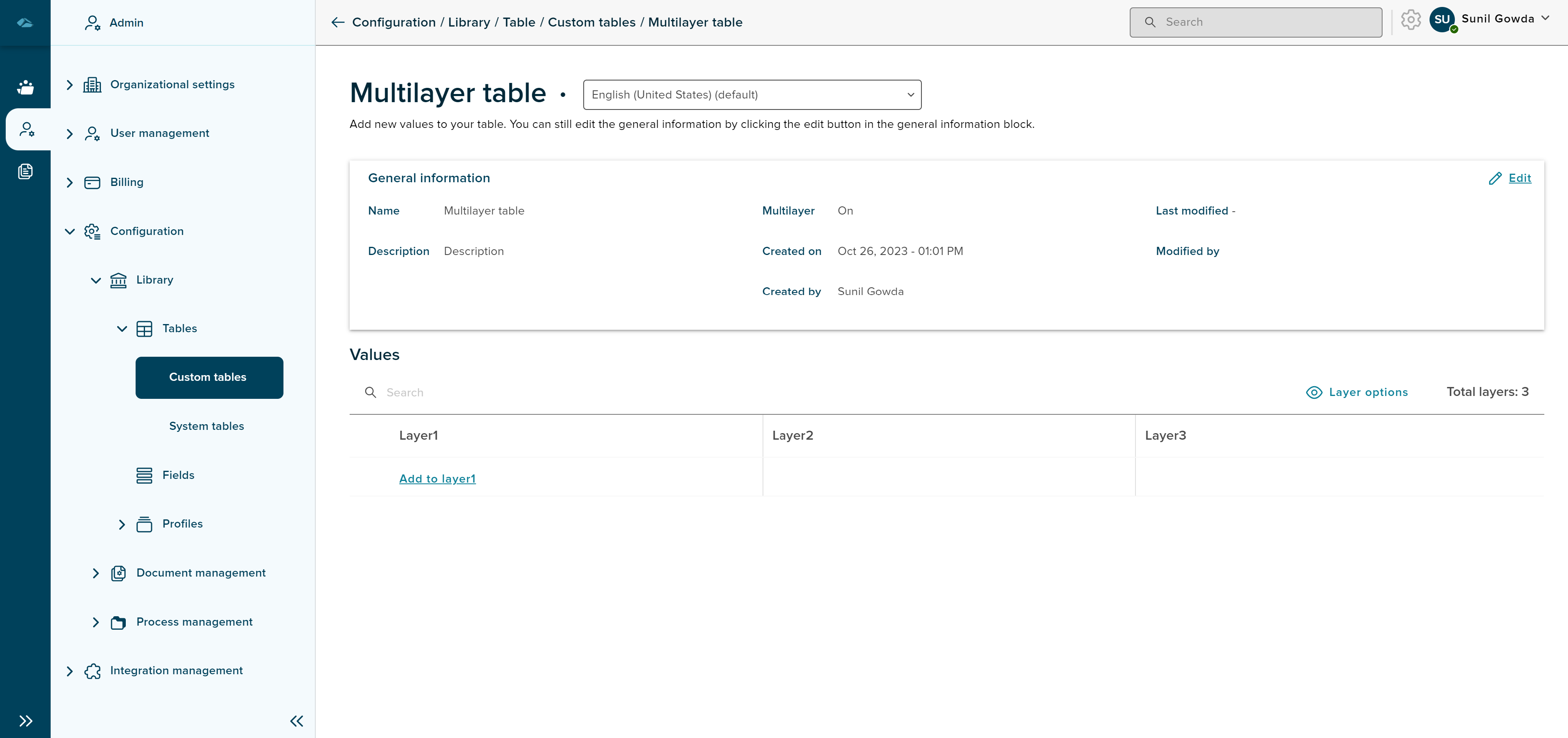1568x738 pixels.
Task: Click the Custom tables breadcrumb link
Action: click(x=591, y=22)
